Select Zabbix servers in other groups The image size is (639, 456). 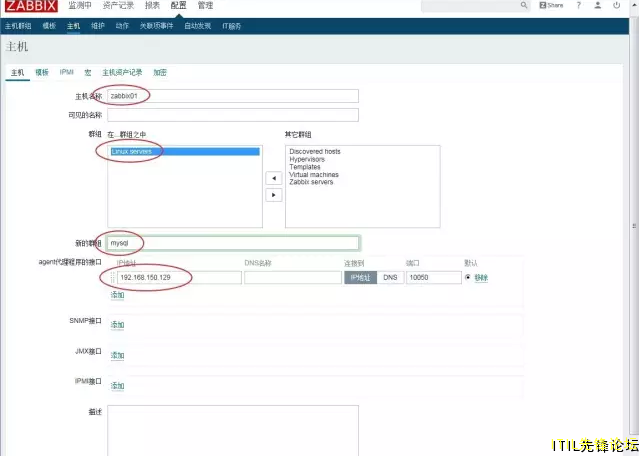coord(311,182)
